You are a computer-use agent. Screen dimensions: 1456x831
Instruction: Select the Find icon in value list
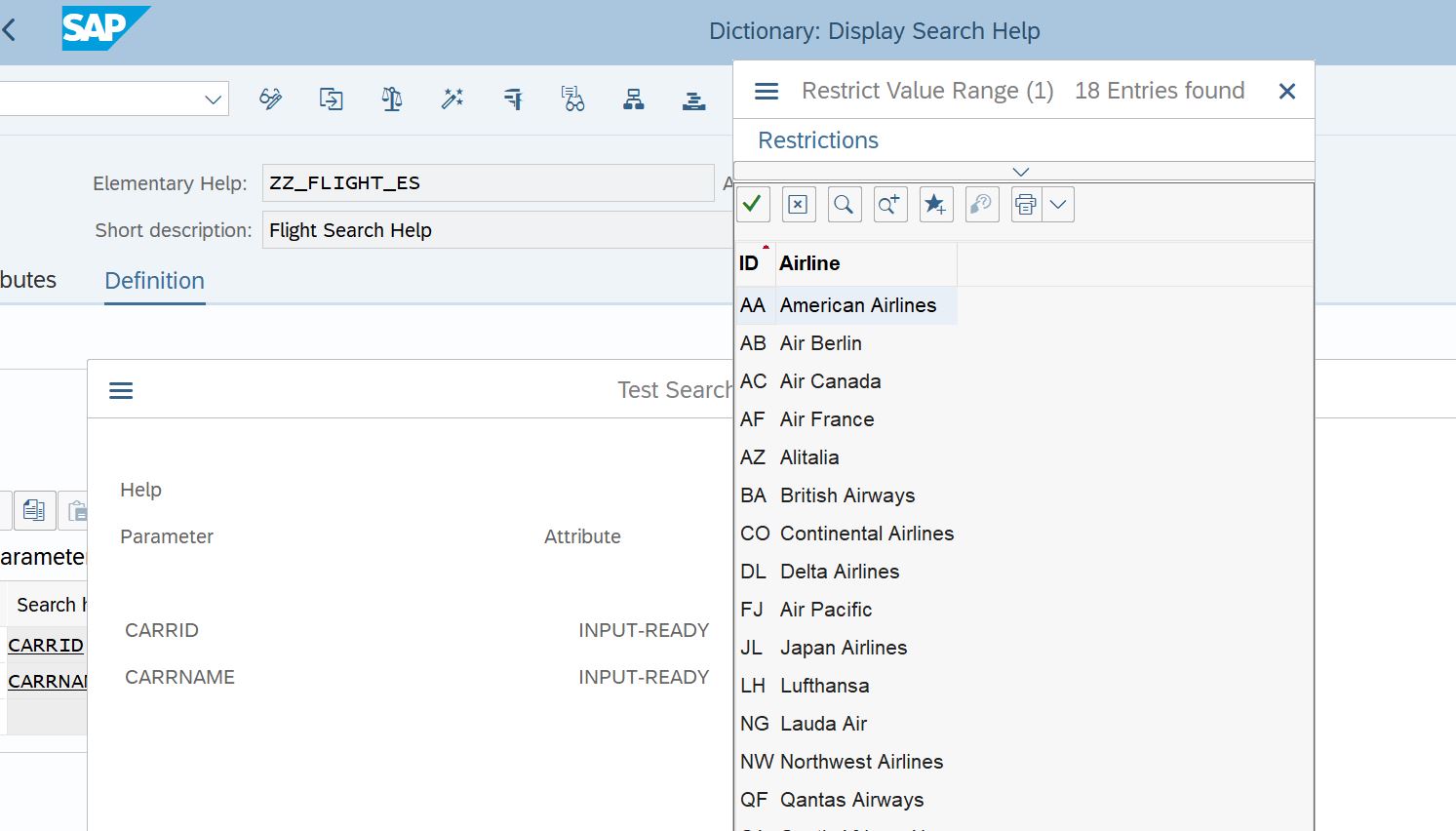(x=845, y=204)
